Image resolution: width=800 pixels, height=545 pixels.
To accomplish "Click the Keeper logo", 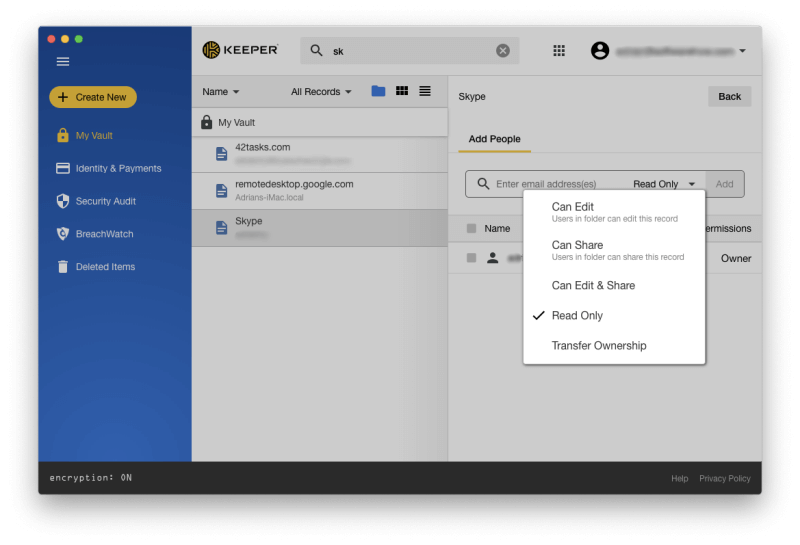I will click(x=240, y=50).
